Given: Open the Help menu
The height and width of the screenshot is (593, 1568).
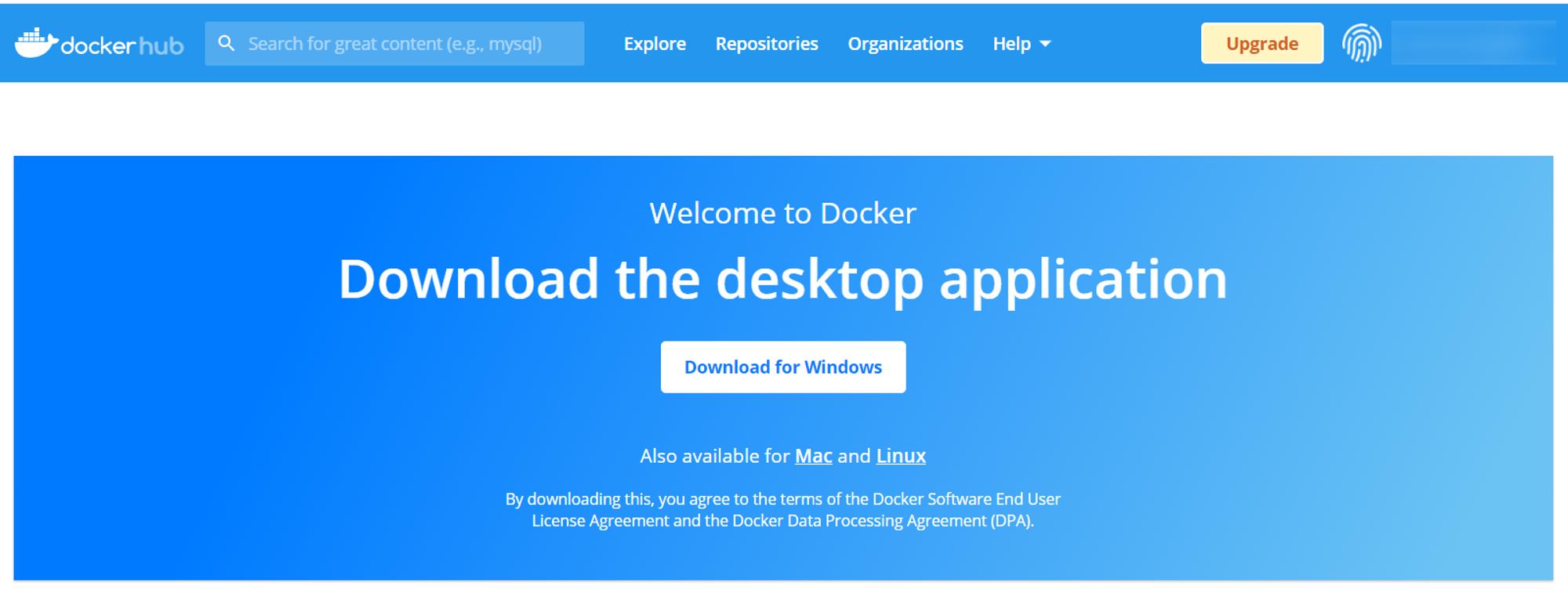Looking at the screenshot, I should [1022, 44].
